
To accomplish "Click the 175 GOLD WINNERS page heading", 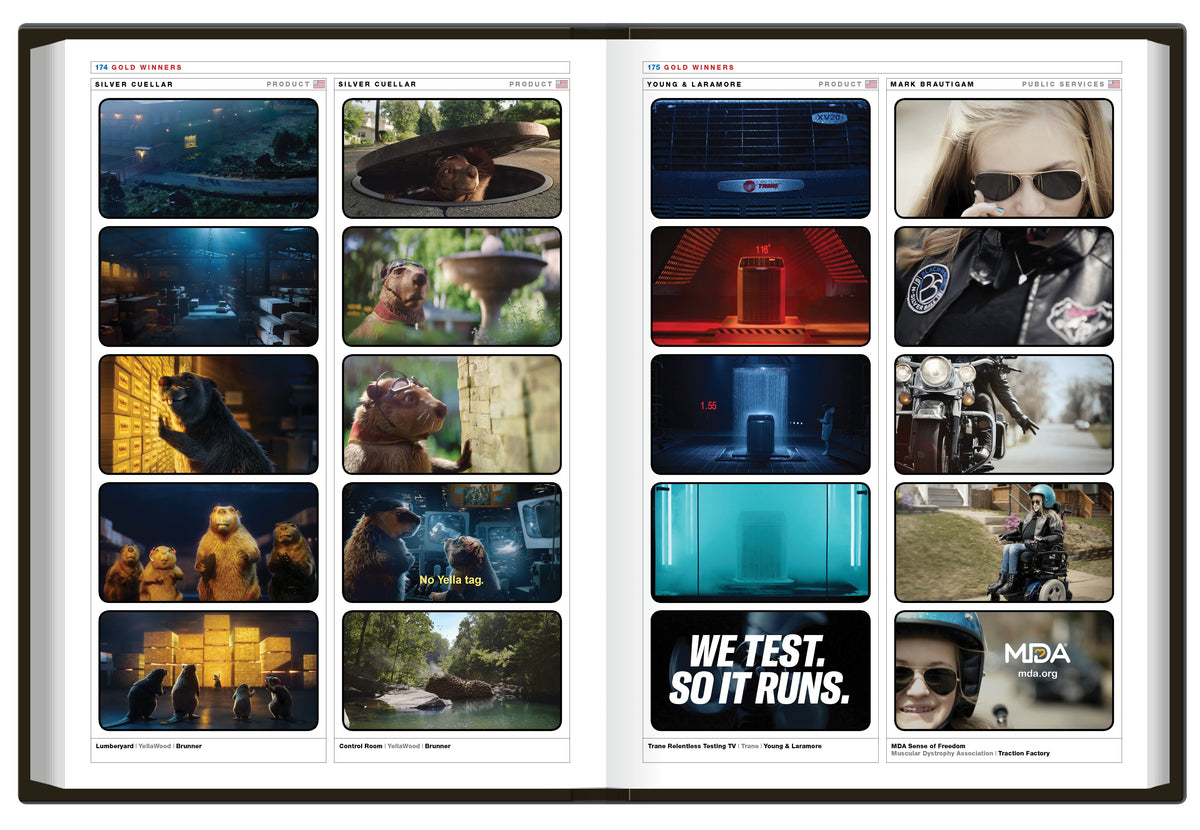I will [690, 67].
